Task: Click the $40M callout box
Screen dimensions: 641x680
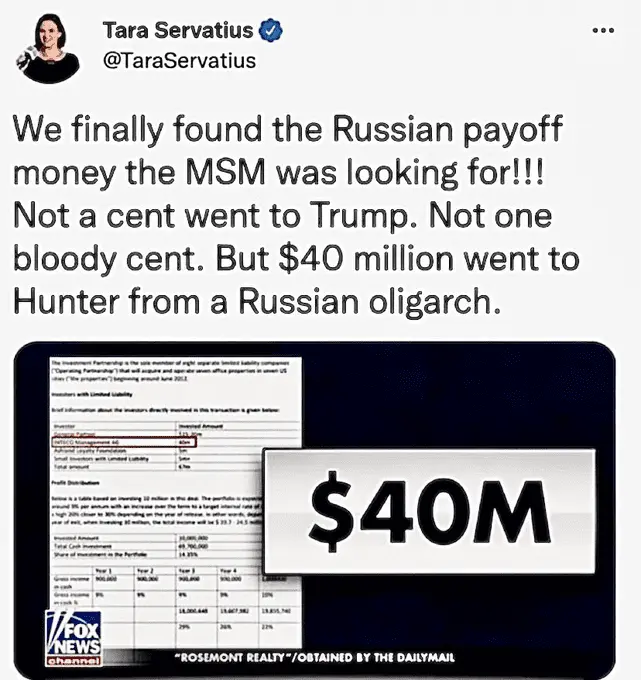Action: (429, 511)
